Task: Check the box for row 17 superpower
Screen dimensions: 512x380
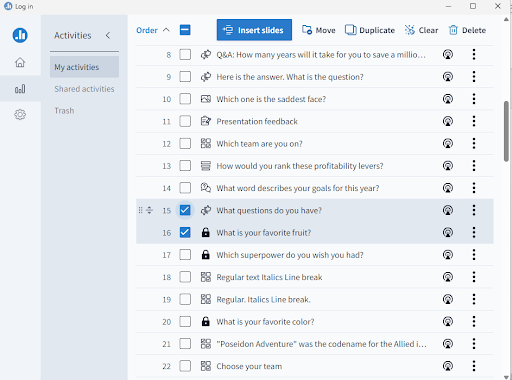Action: click(x=185, y=255)
